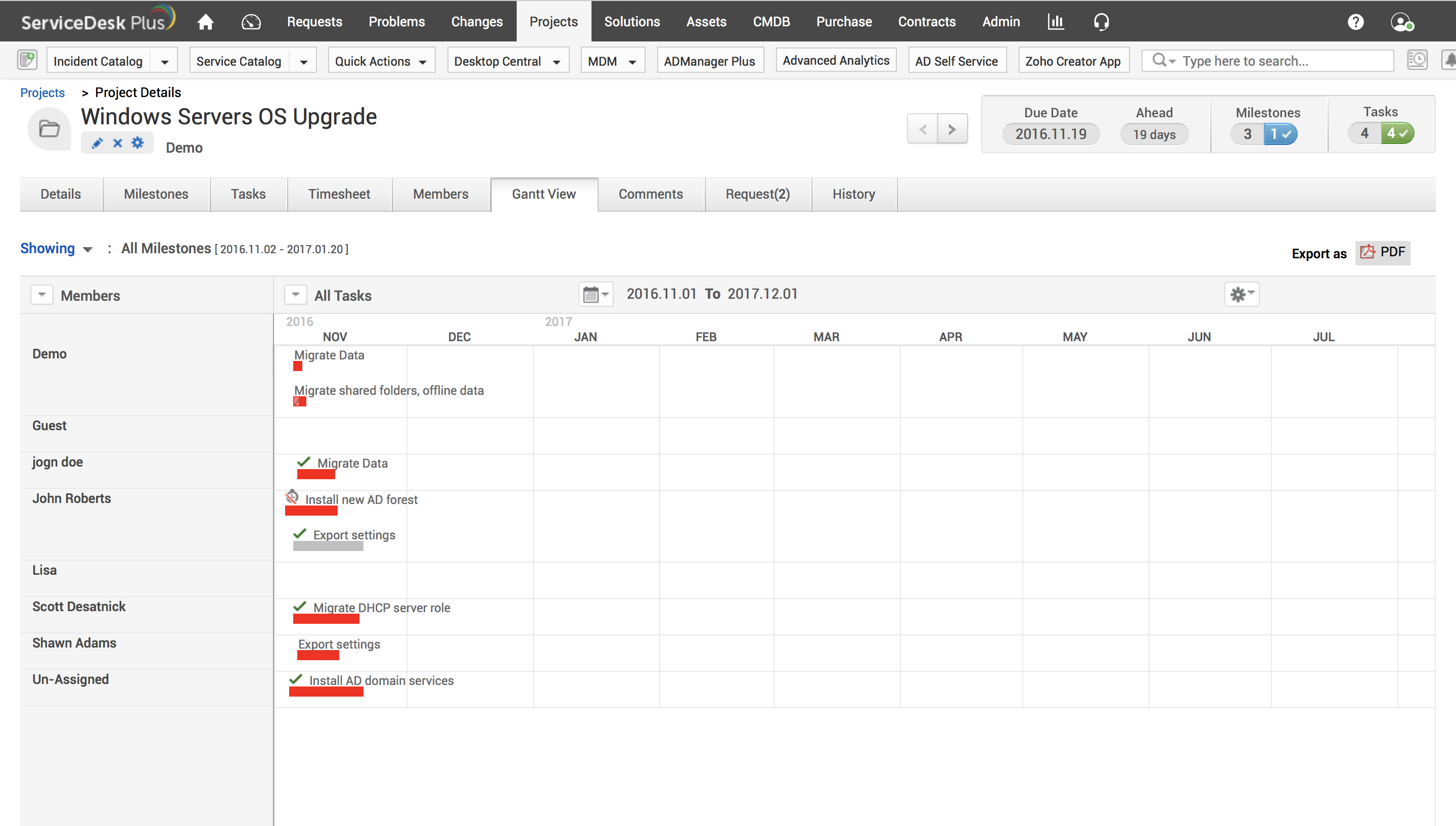This screenshot has width=1456, height=826.
Task: Click the user profile icon
Action: 1401,22
